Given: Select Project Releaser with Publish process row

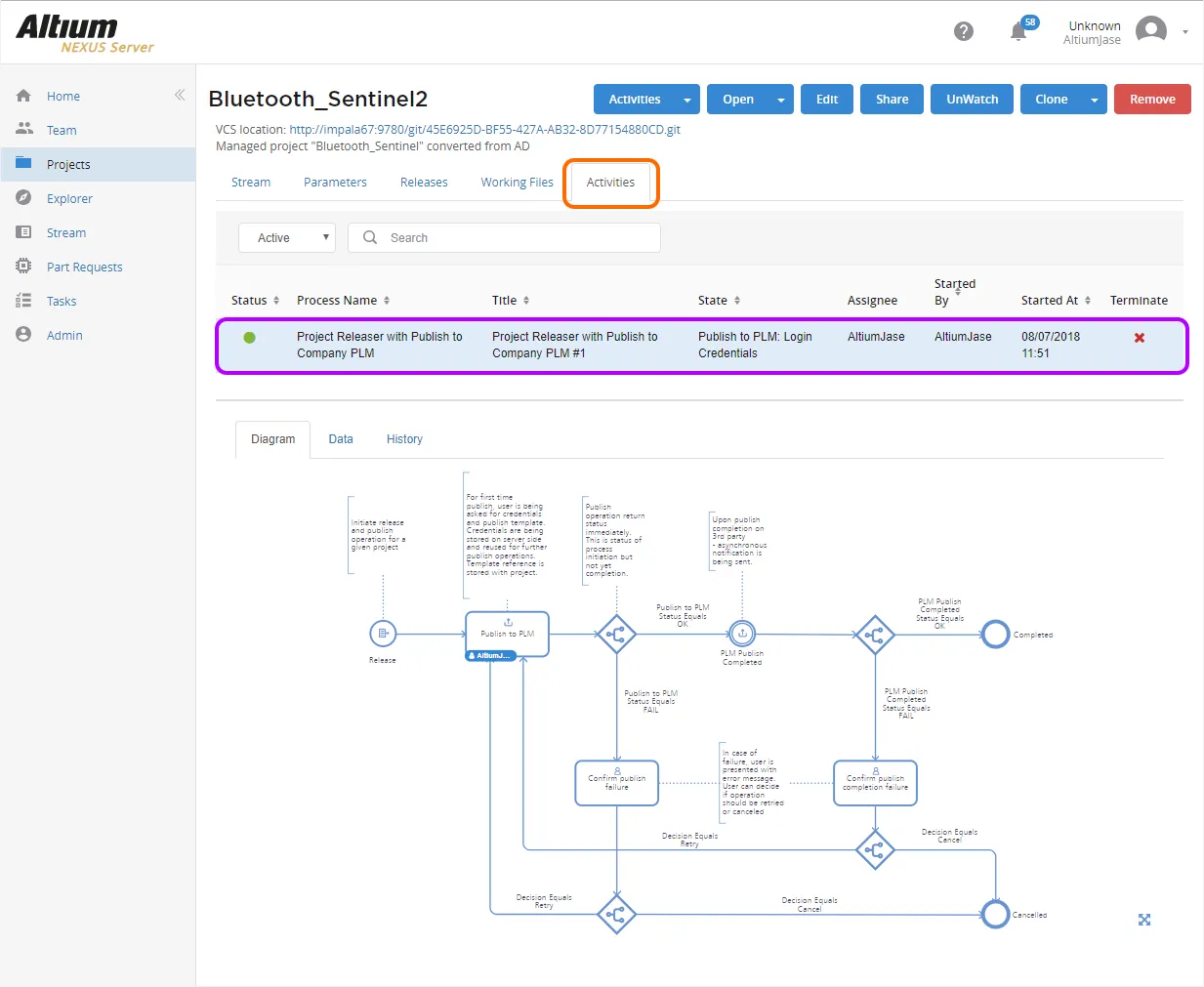Looking at the screenshot, I should tap(701, 346).
